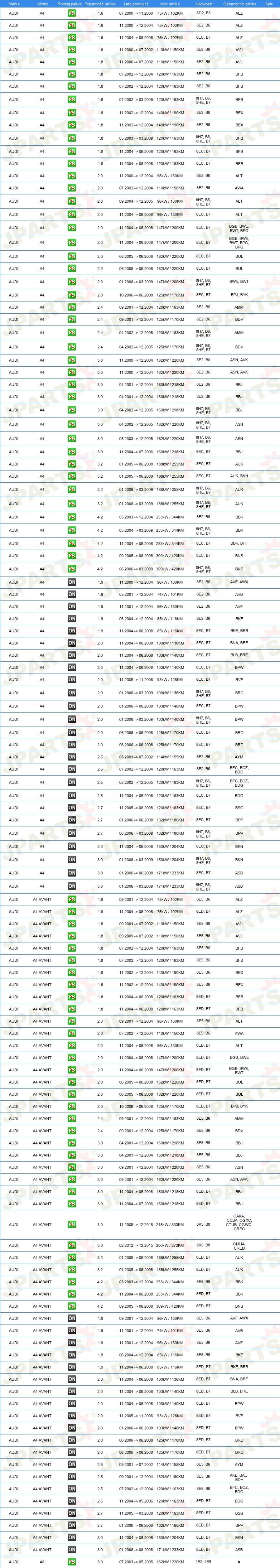Click petrol icon in A4 AVANT BPJ, BYK row
280x1568 pixels.
point(72,1106)
